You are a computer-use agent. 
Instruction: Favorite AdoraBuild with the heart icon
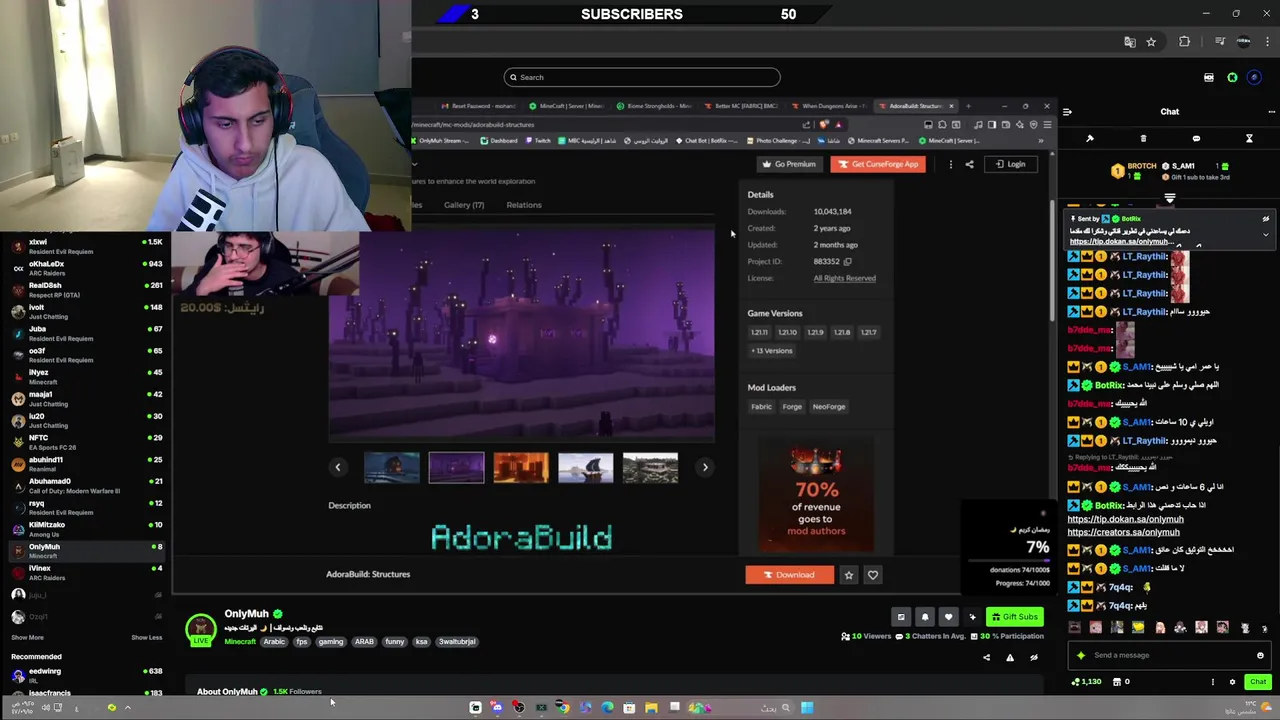click(x=872, y=575)
